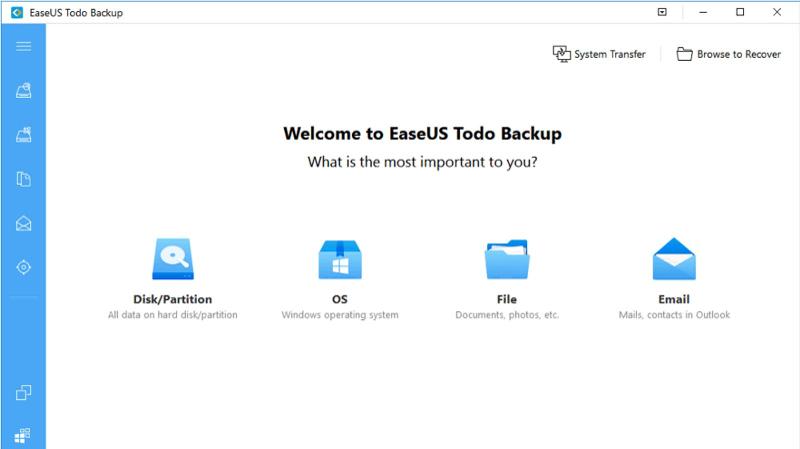Select Mail backup sidebar icon
This screenshot has width=800, height=449.
(x=23, y=223)
